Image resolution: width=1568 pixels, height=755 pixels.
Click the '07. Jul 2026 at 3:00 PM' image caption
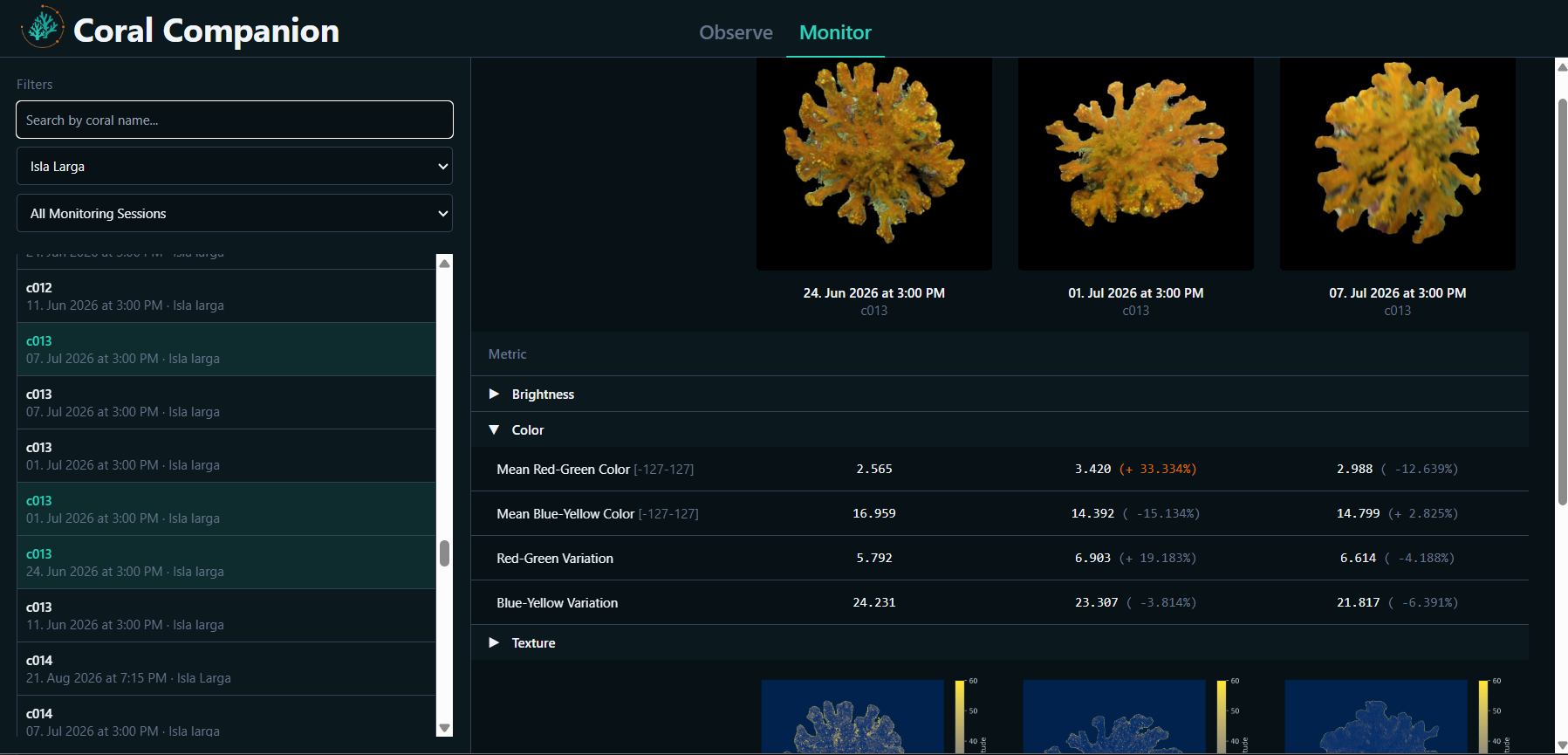[x=1398, y=293]
